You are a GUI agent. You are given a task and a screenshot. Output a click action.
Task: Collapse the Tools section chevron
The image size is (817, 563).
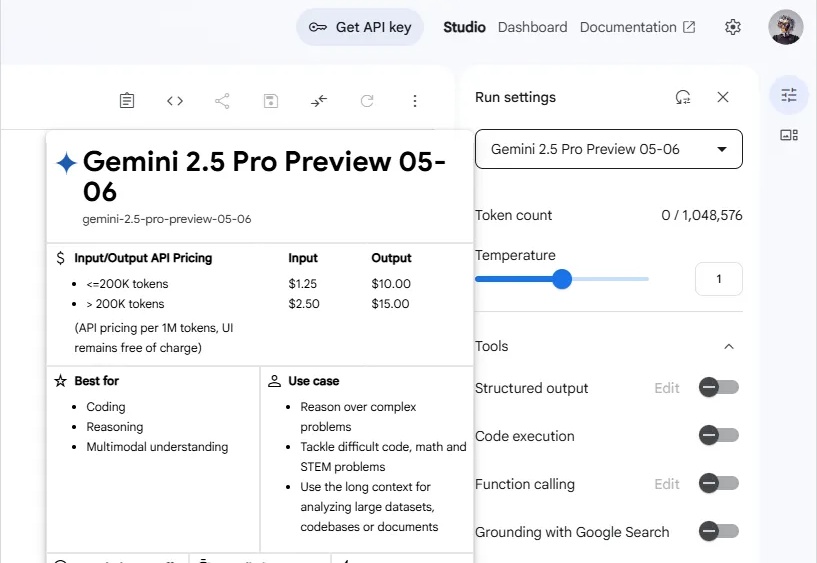click(x=729, y=346)
